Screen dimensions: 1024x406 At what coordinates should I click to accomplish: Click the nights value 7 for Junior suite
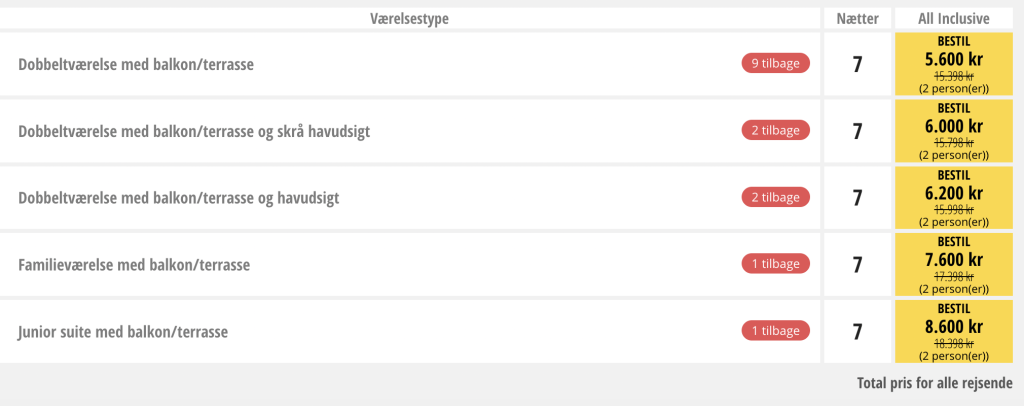(x=857, y=331)
